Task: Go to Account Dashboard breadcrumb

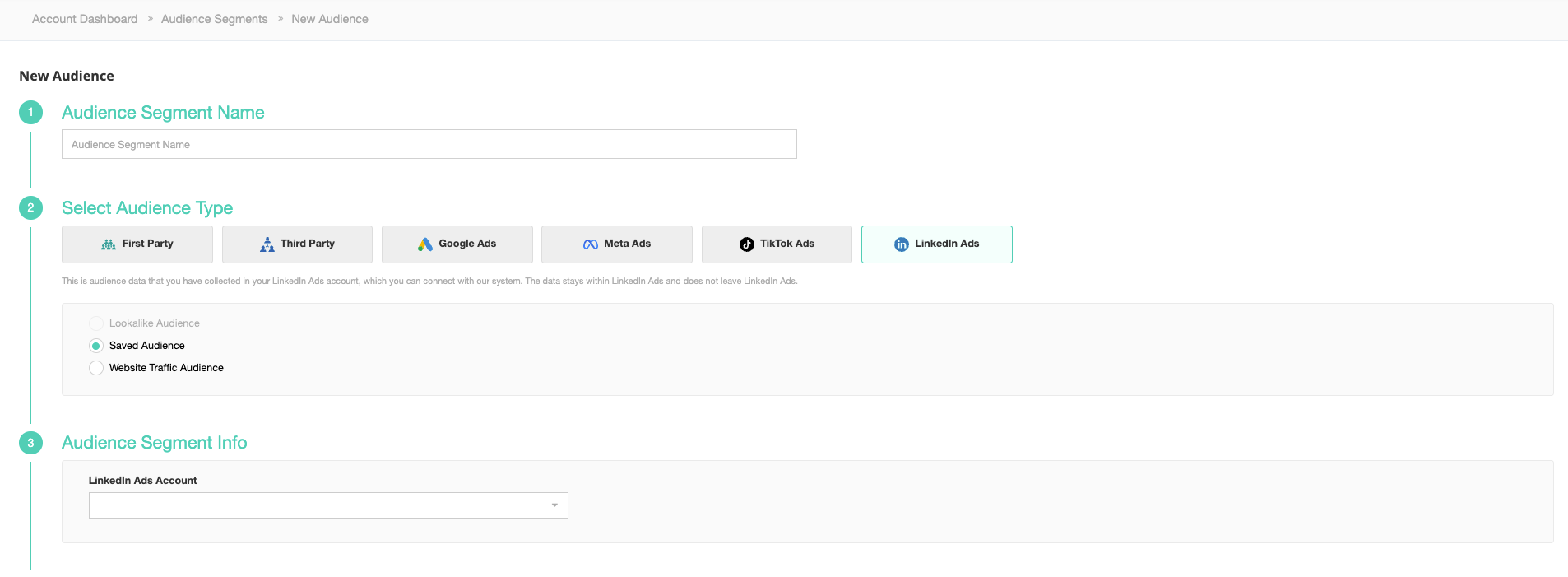Action: [x=85, y=19]
